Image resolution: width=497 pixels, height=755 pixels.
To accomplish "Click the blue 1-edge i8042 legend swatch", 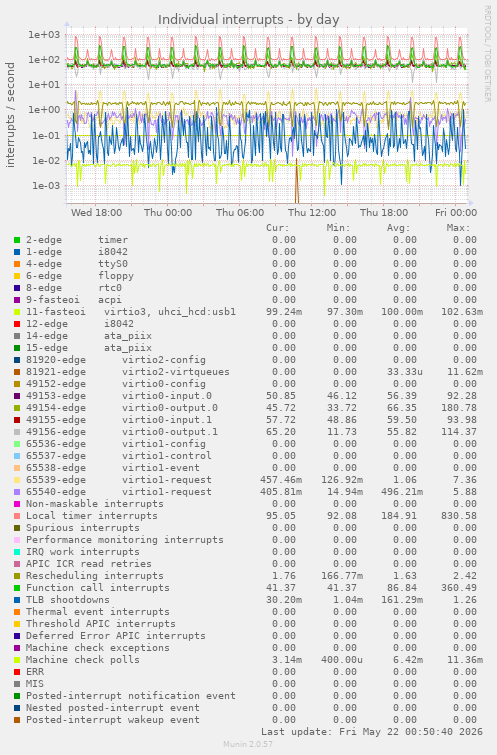I will coord(17,252).
